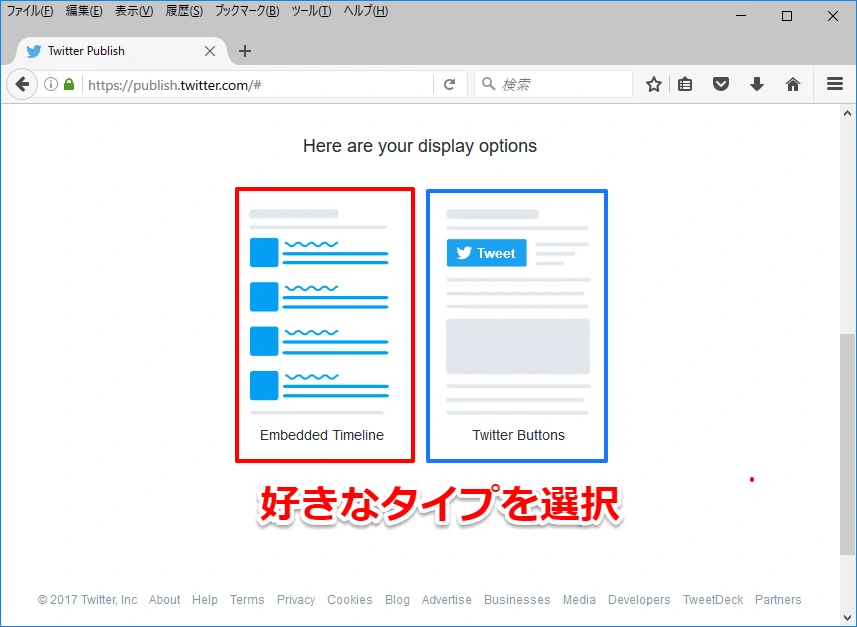The width and height of the screenshot is (857, 627).
Task: Open the downloads arrow icon
Action: [x=756, y=85]
